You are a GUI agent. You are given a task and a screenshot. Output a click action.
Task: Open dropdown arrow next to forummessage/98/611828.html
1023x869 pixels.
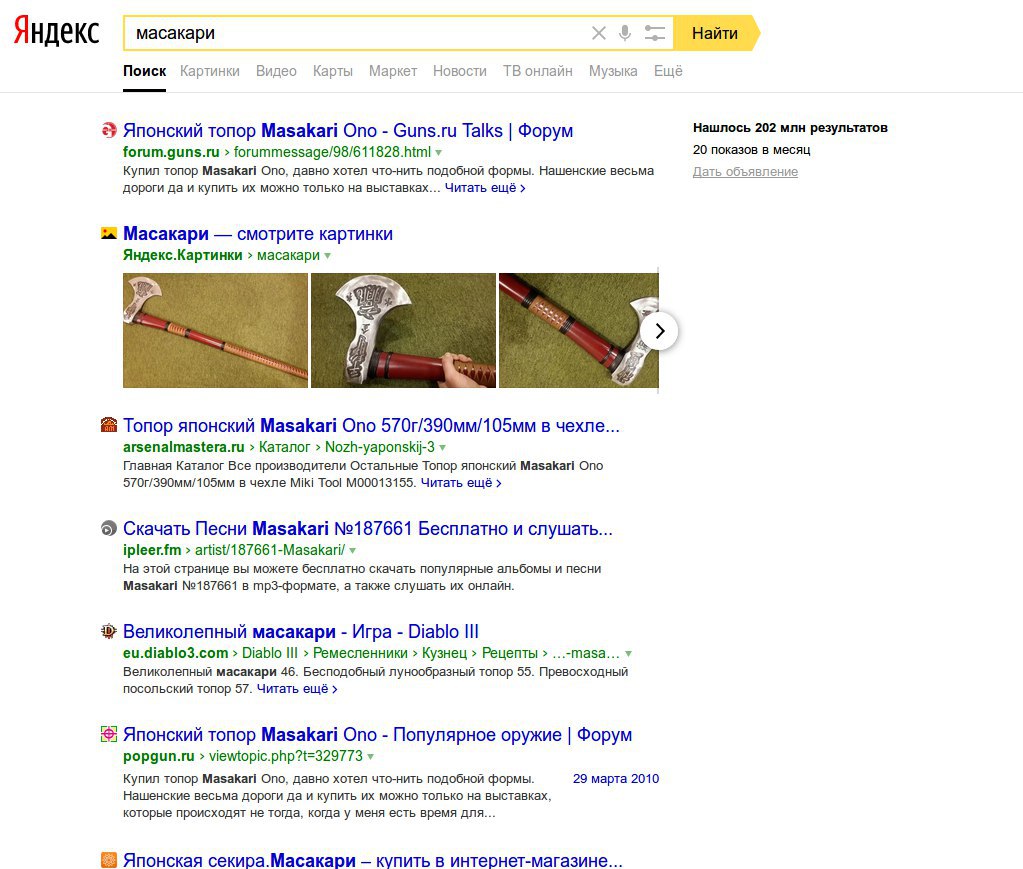pos(438,153)
